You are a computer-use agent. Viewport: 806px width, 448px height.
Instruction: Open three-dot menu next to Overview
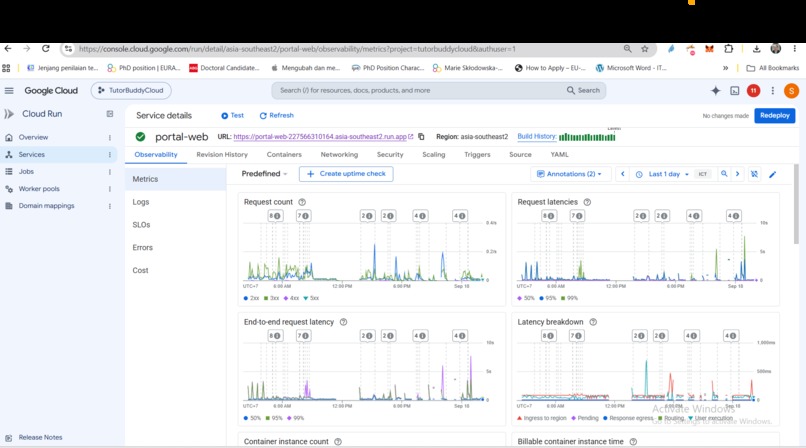(109, 138)
